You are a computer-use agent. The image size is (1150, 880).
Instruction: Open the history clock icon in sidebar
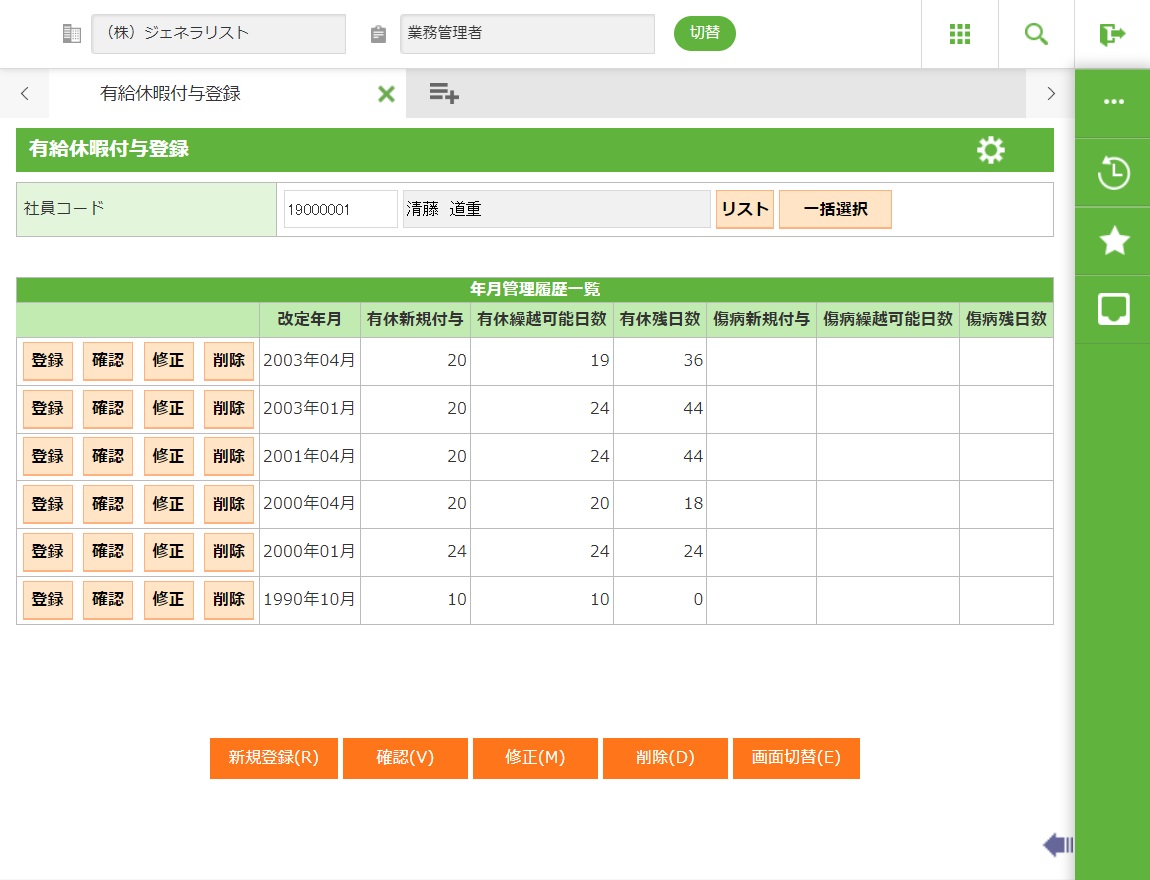click(x=1113, y=173)
